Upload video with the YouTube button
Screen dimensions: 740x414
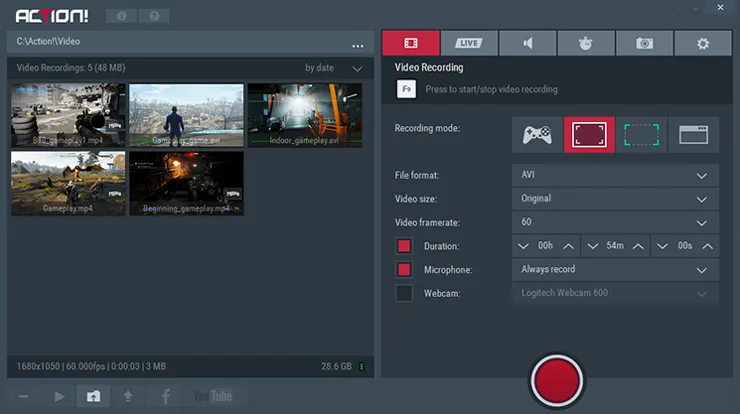tap(212, 396)
